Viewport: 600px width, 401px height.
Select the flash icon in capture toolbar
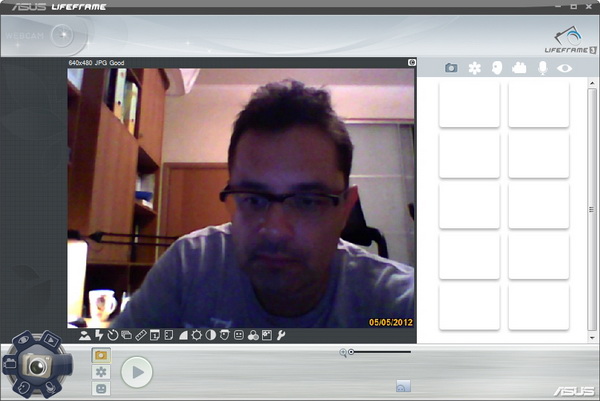pos(99,335)
